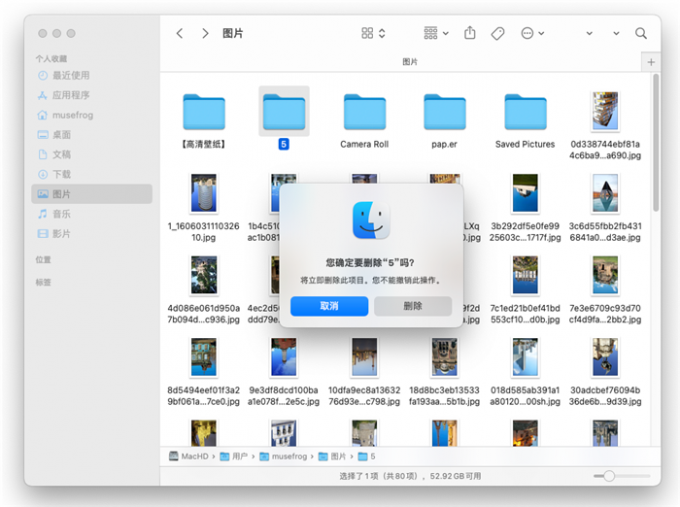The width and height of the screenshot is (680, 507).
Task: Click the 个人收藏 section header in the sidebar
Action: coord(51,59)
